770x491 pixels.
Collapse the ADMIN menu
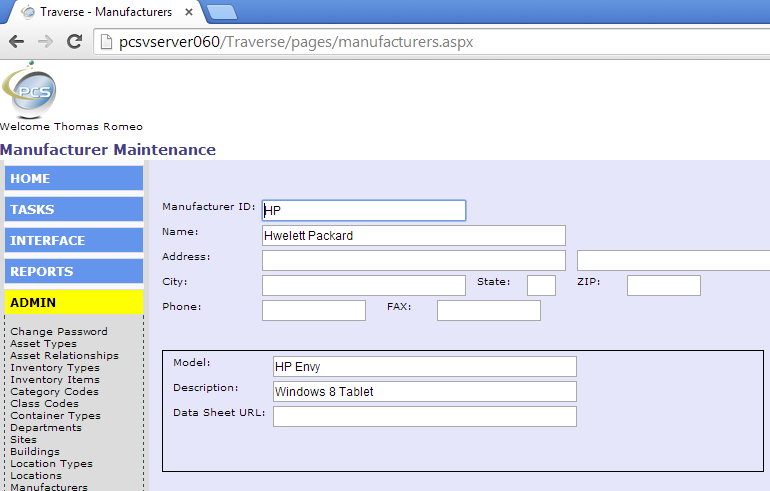74,302
